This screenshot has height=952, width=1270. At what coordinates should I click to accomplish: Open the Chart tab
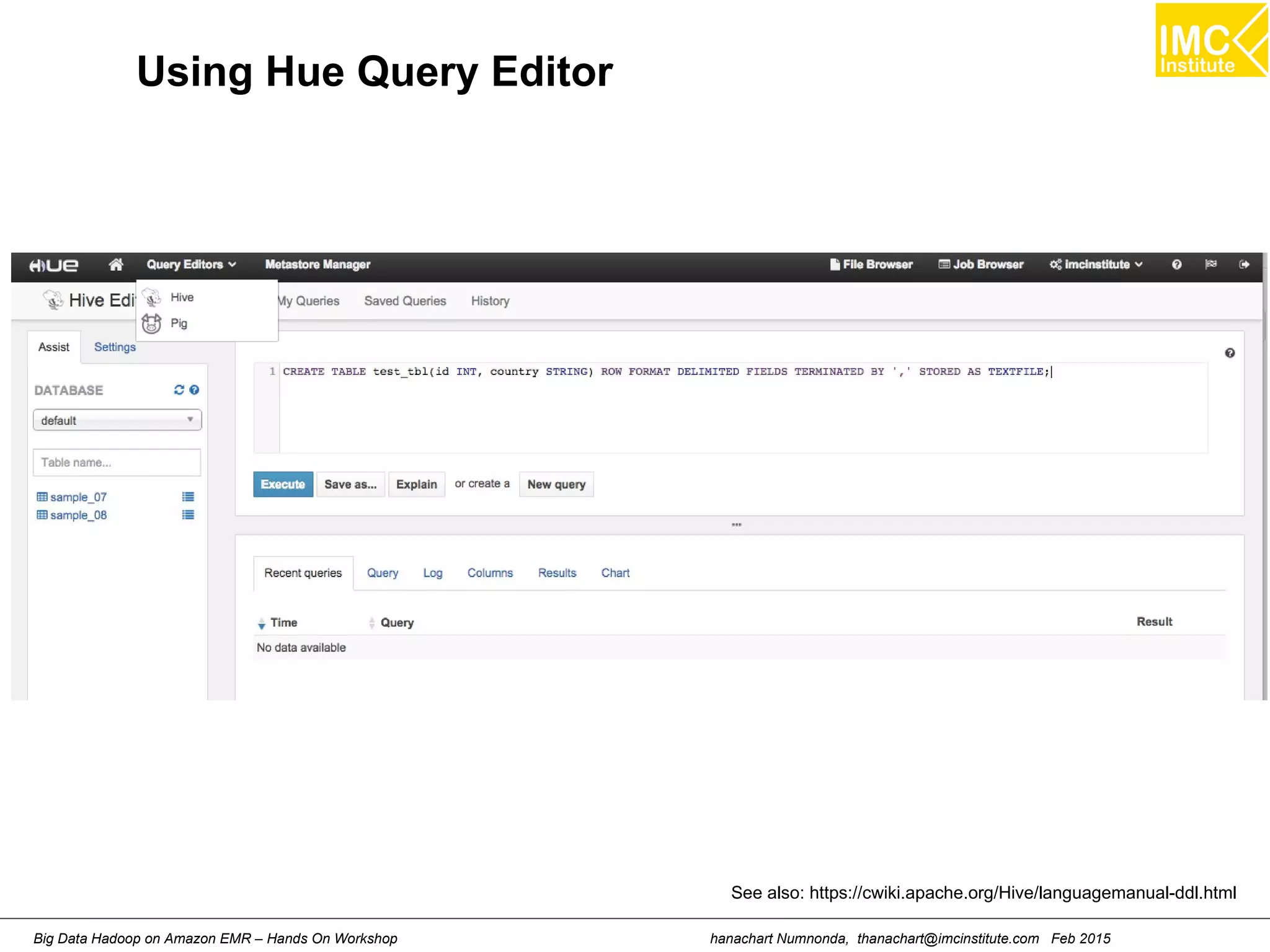615,573
